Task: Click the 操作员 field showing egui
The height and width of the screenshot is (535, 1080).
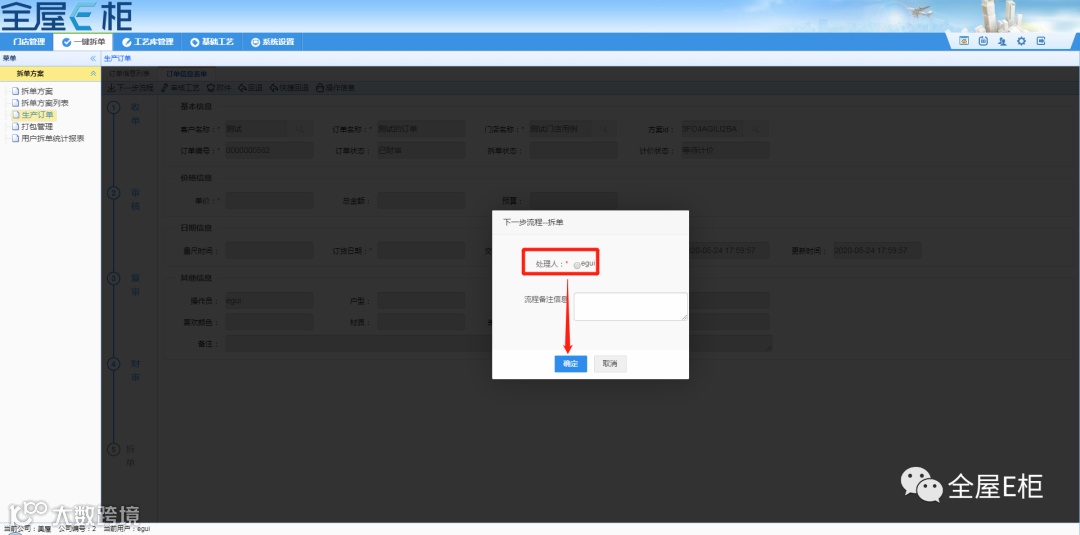Action: pos(269,301)
